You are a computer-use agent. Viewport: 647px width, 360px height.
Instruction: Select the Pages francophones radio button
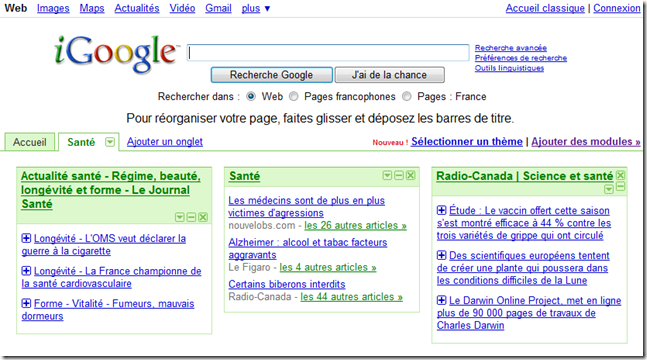tap(293, 96)
